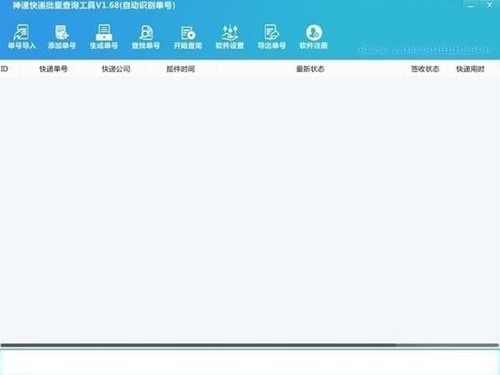Sort by the ID column header
500x375 pixels.
pos(5,69)
